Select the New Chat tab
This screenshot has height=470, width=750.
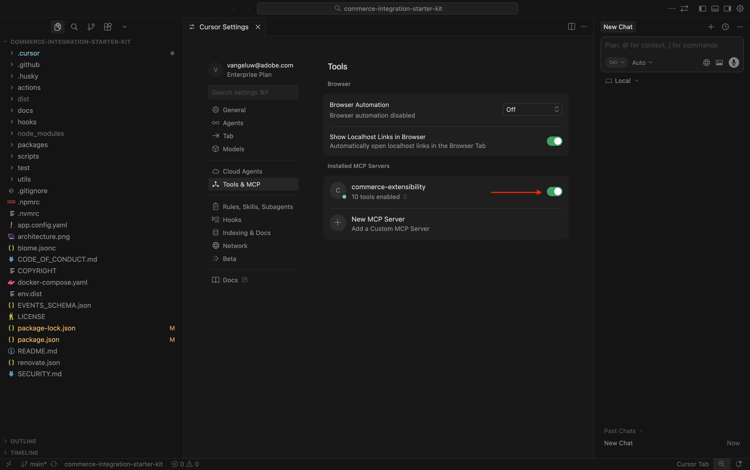(618, 27)
